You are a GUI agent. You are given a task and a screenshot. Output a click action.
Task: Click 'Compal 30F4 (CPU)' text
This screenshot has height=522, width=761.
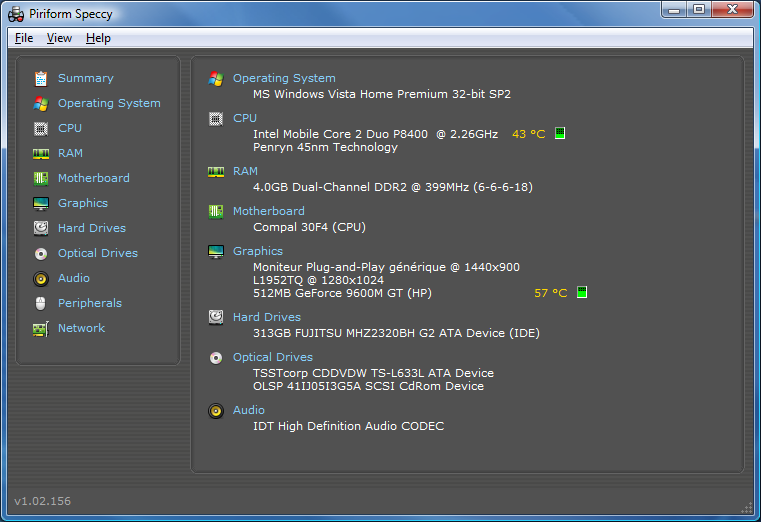(309, 227)
